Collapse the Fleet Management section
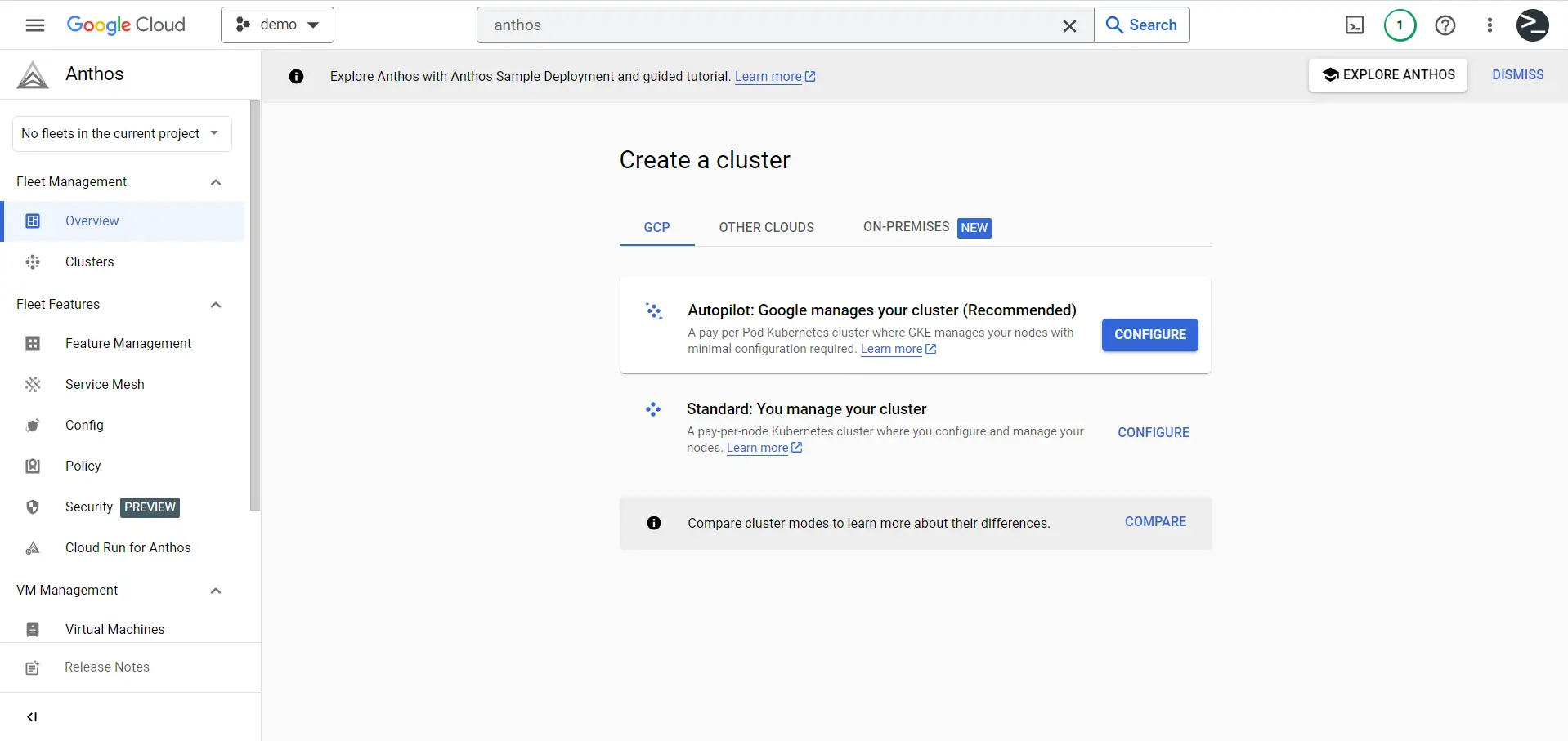Screen dimensions: 1568x741 click(x=216, y=182)
